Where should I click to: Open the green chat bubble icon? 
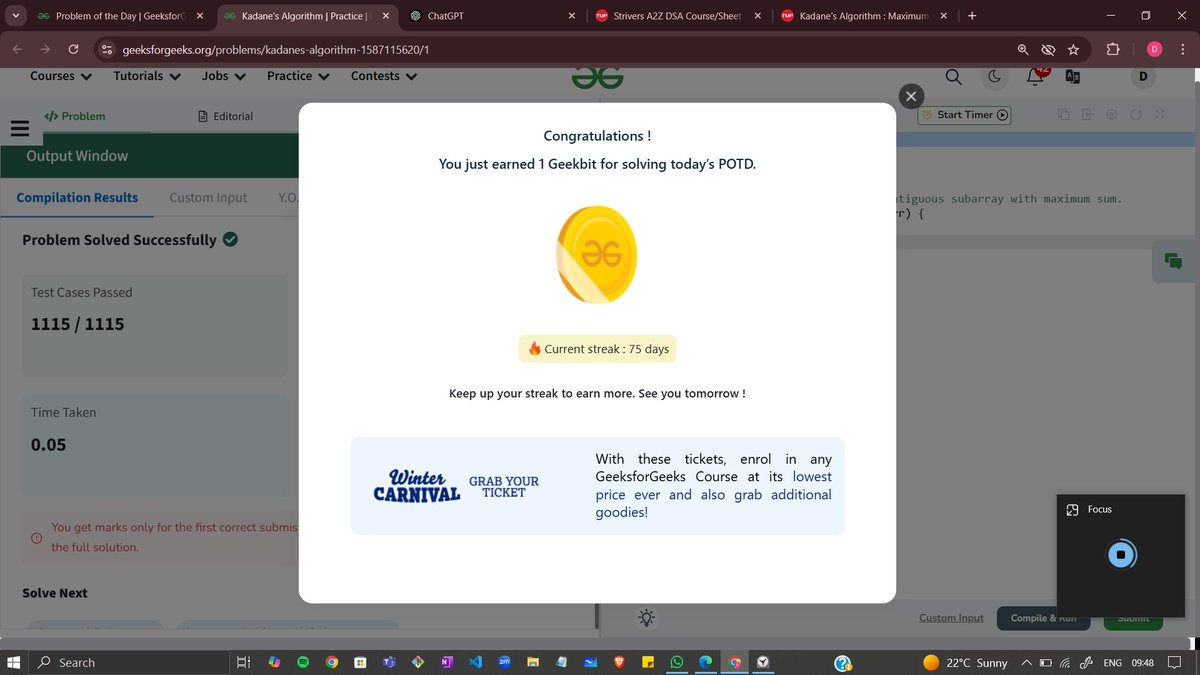(1174, 261)
